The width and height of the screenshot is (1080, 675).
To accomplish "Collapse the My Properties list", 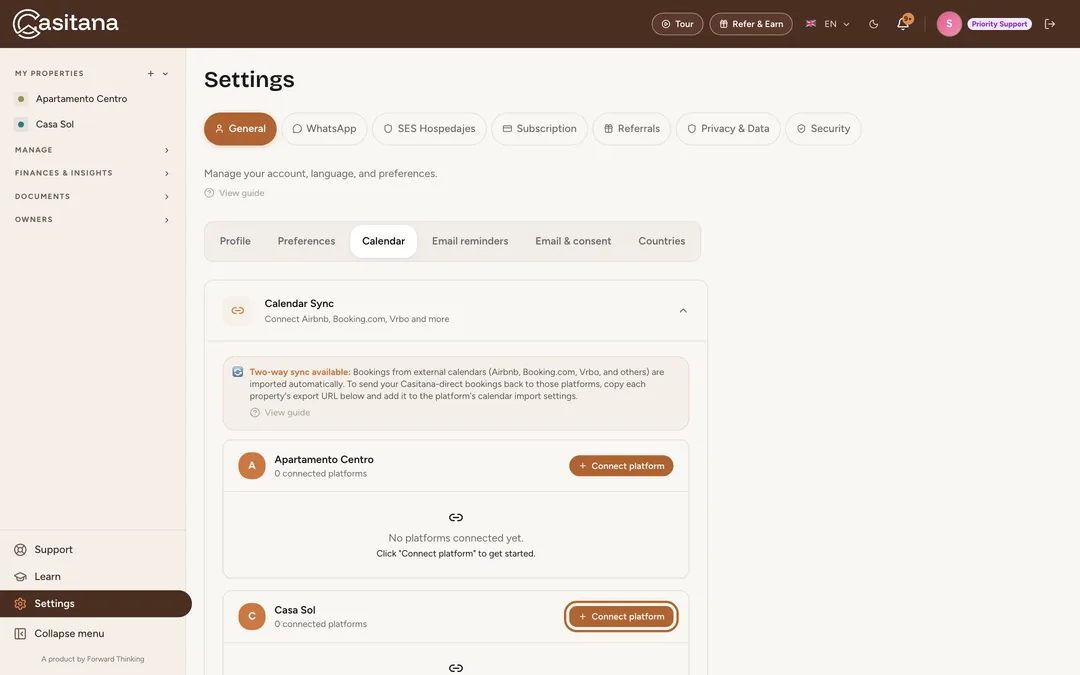I will pyautogui.click(x=165, y=74).
